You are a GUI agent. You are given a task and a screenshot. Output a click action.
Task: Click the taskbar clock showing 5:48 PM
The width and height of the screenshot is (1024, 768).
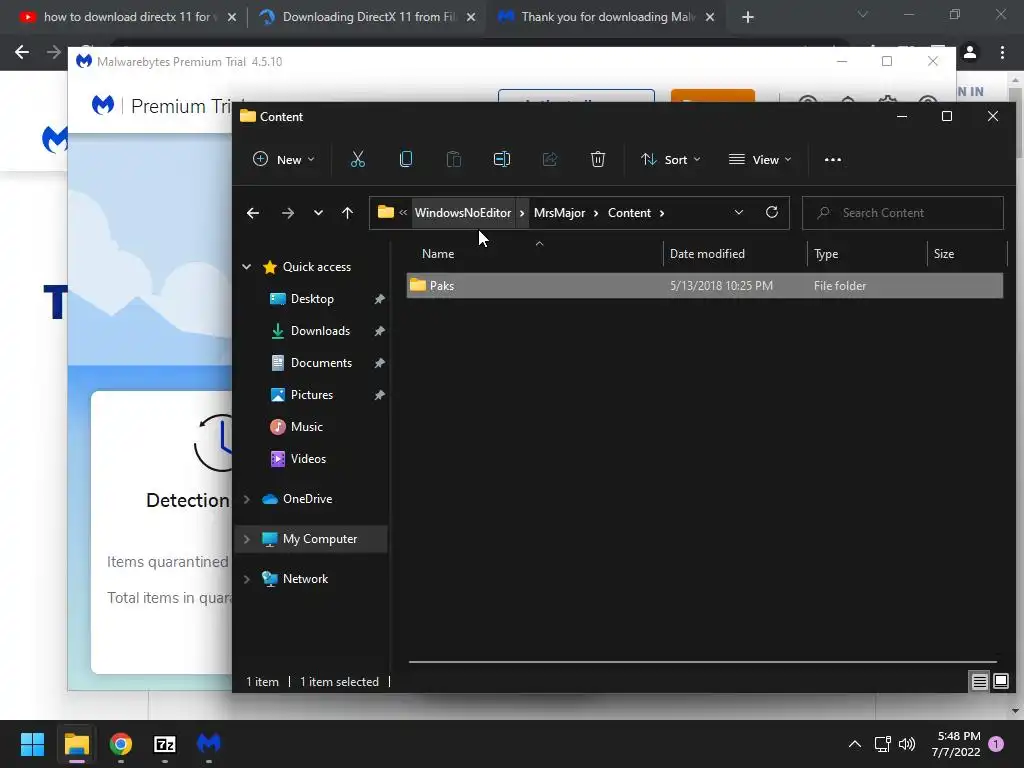tap(958, 744)
